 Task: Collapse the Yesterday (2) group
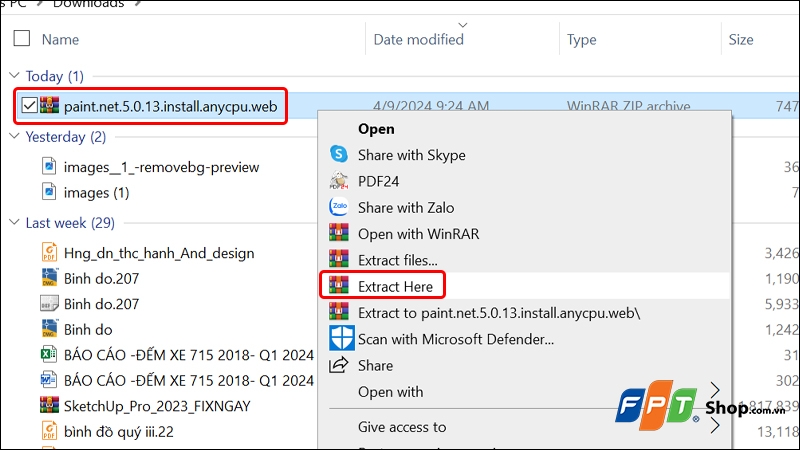point(14,136)
